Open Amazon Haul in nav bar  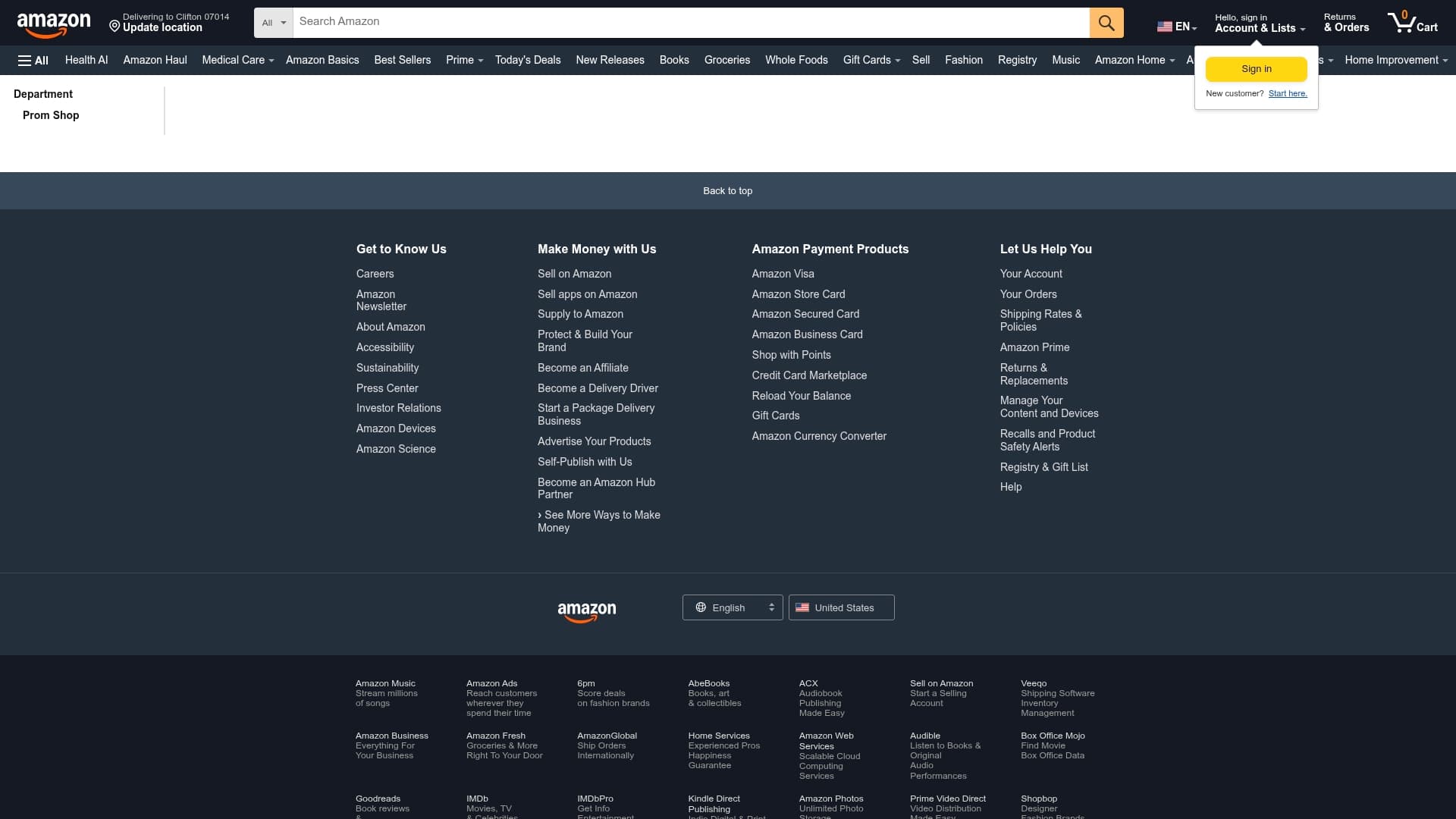155,60
